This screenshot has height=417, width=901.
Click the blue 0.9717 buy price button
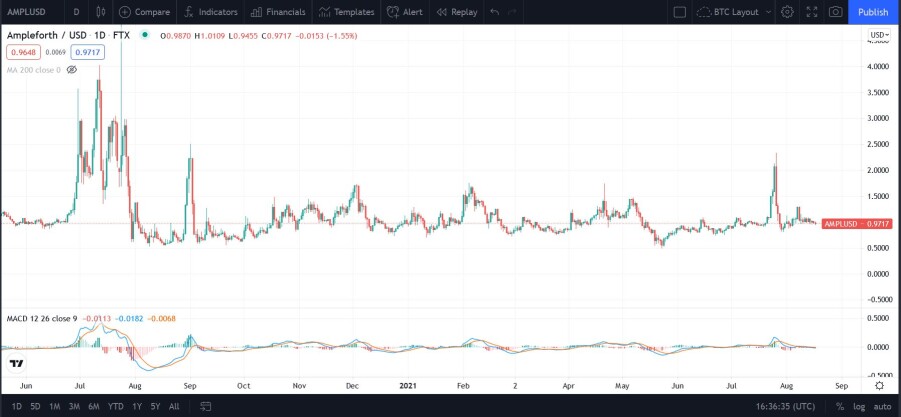pos(87,53)
